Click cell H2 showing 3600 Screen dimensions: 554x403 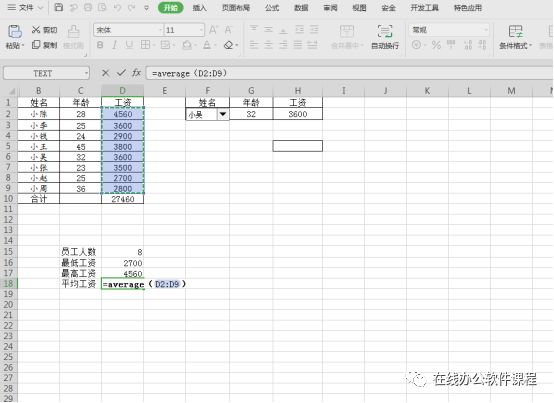298,114
